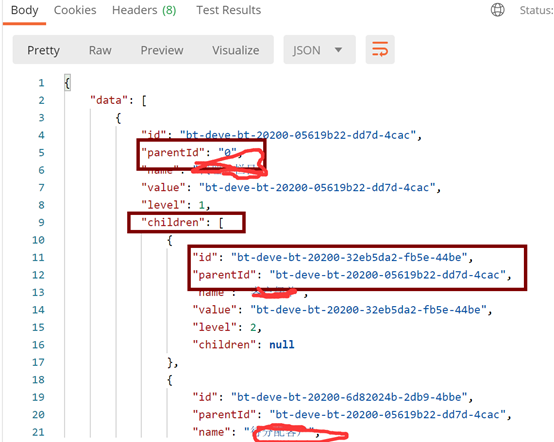Click the "level": 2 line
The width and height of the screenshot is (554, 442).
[227, 327]
